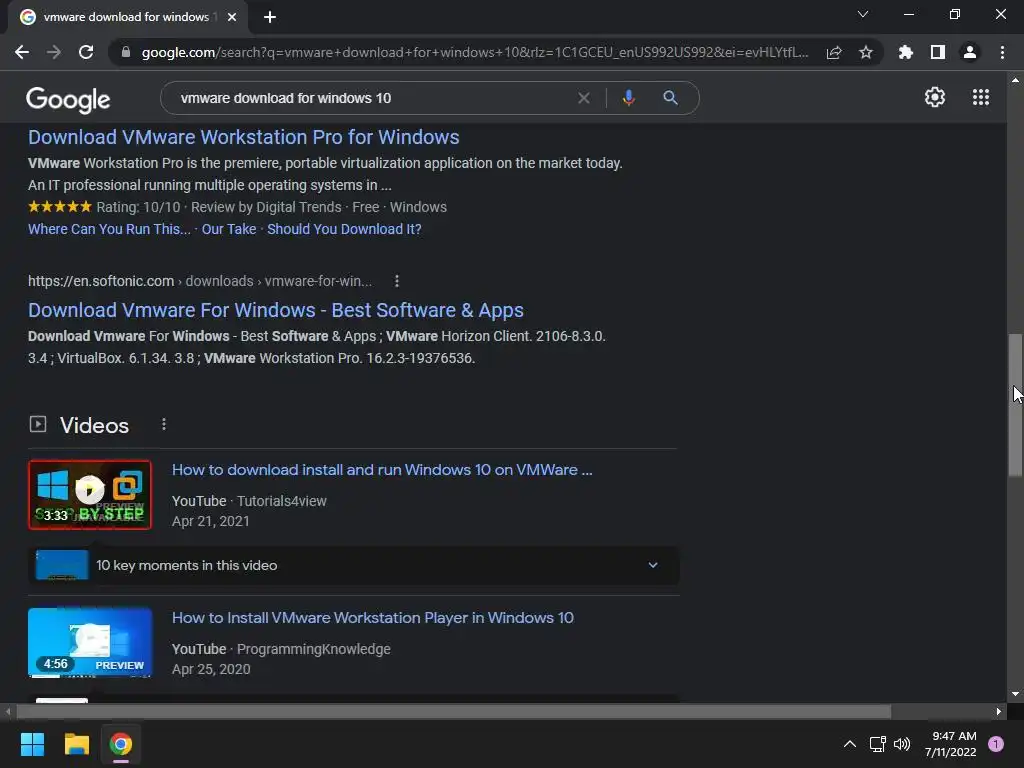1024x768 pixels.
Task: Open Should You Download It sitelink
Action: 344,229
